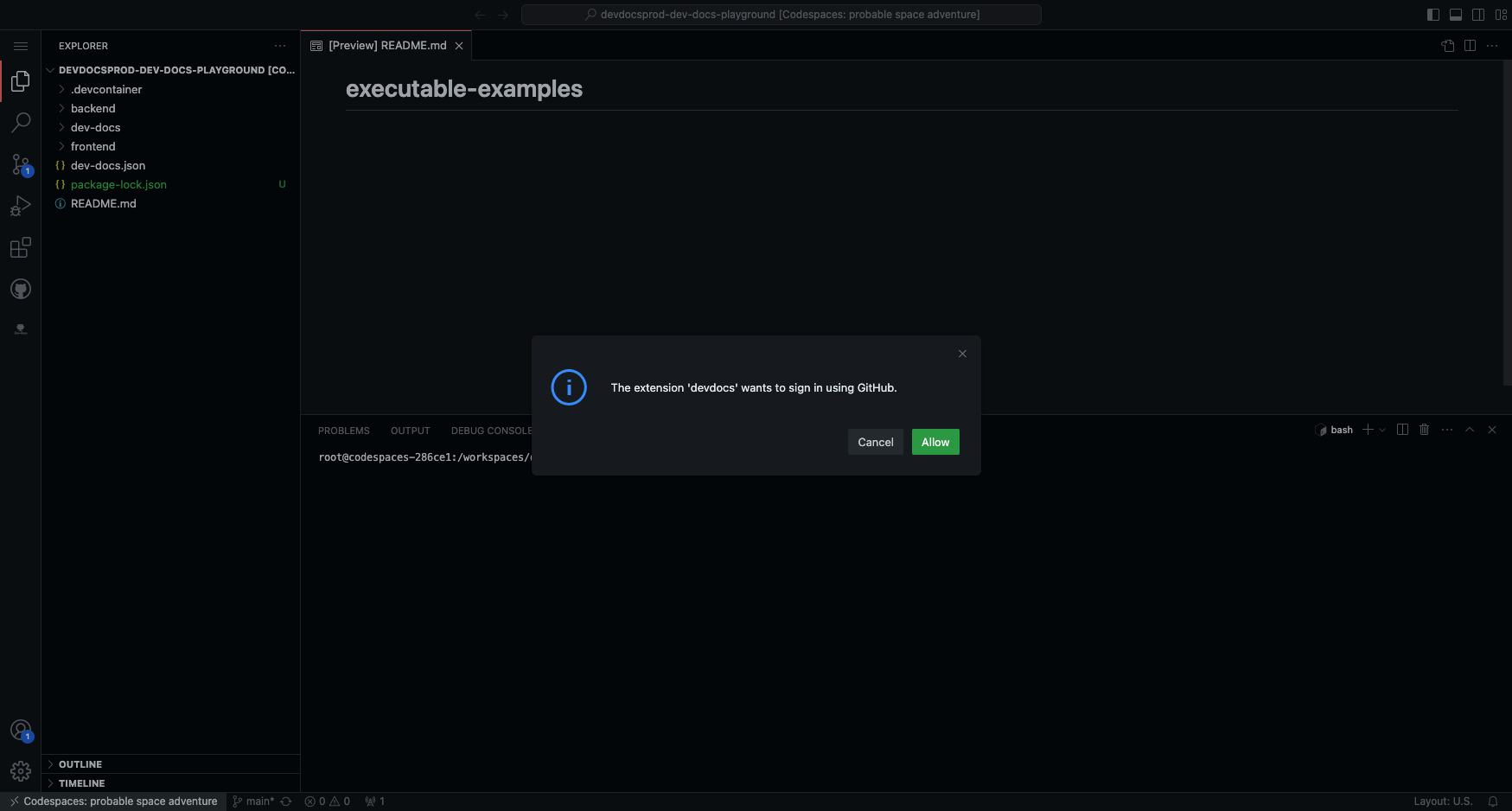Viewport: 1512px width, 811px height.
Task: Open the Source Control view
Action: 21,164
